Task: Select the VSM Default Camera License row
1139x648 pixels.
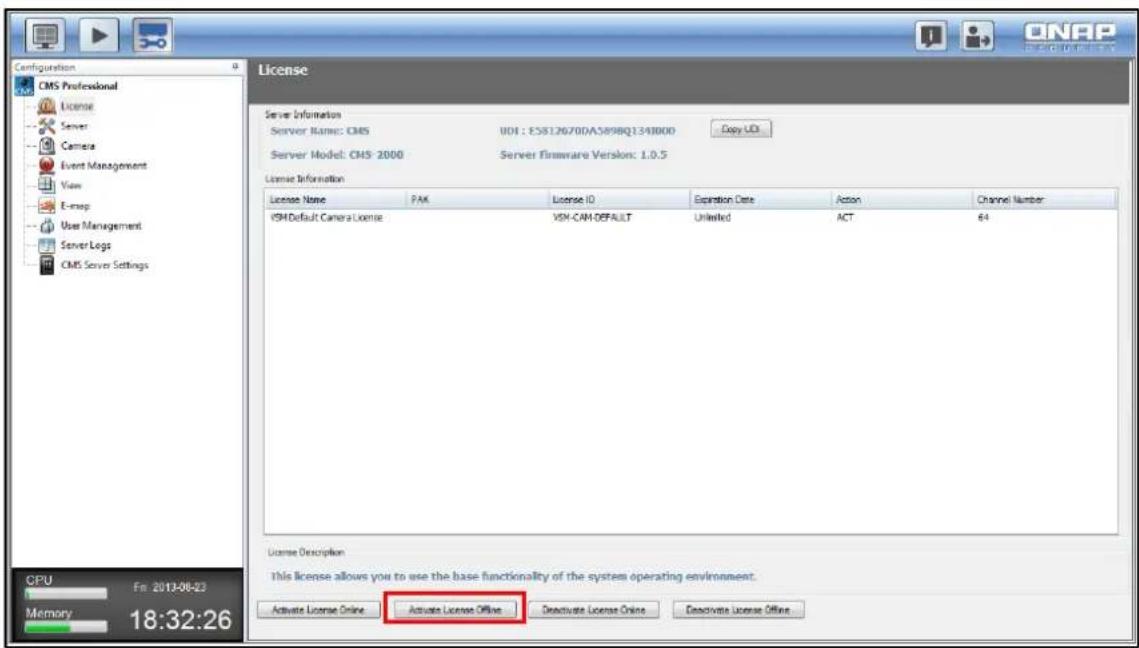Action: (691, 216)
